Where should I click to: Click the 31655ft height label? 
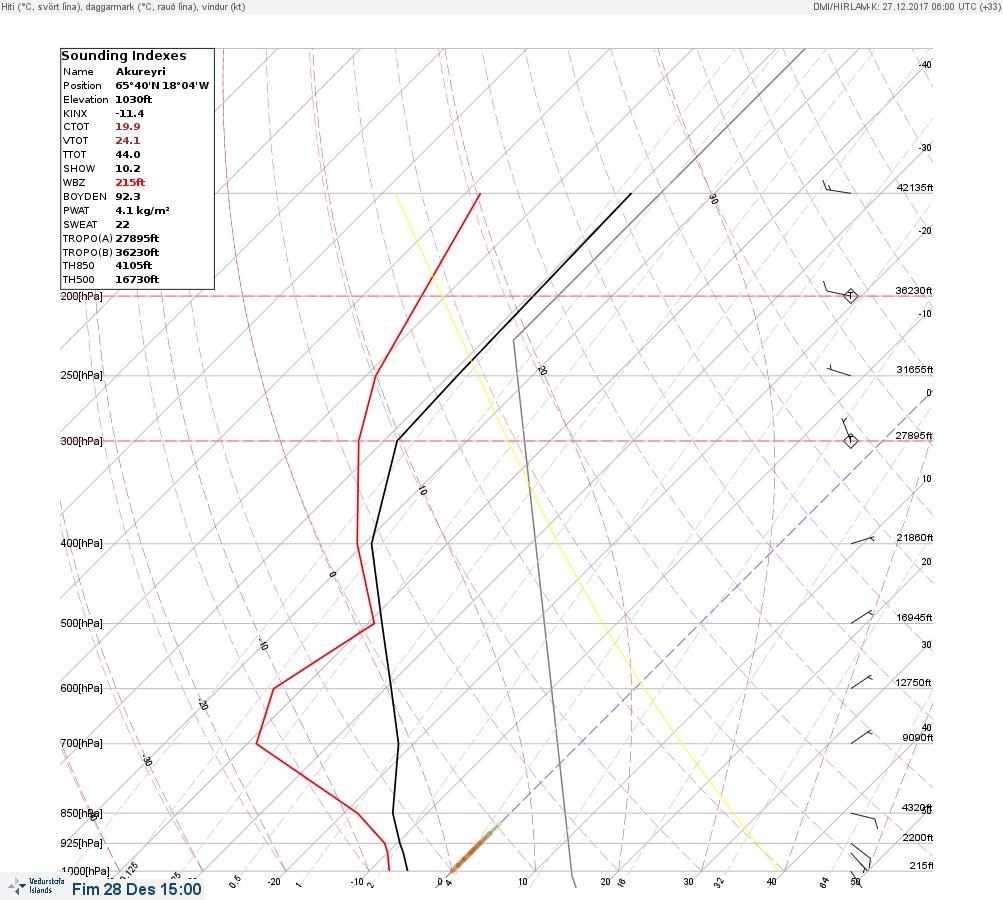click(915, 370)
